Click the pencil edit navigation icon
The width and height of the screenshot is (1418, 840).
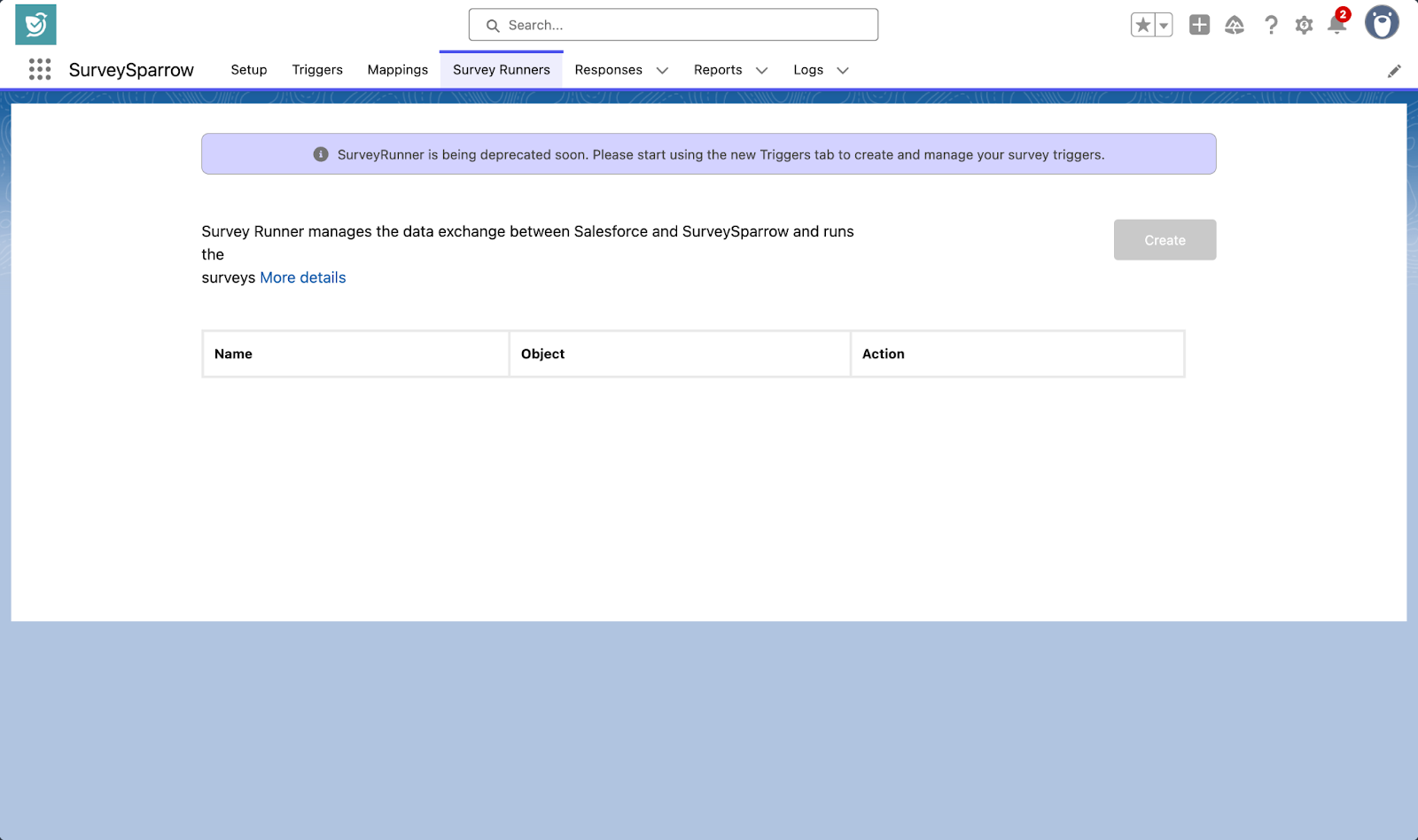(x=1394, y=71)
